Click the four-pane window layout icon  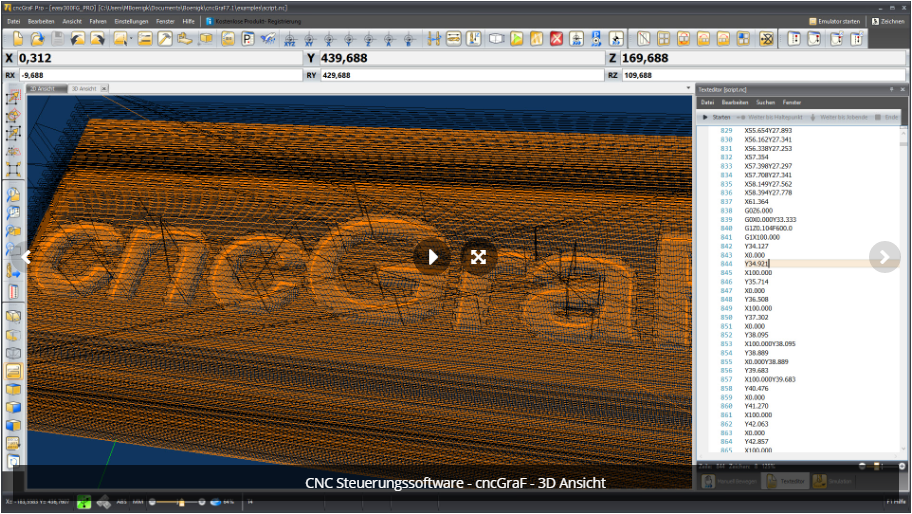pyautogui.click(x=663, y=39)
